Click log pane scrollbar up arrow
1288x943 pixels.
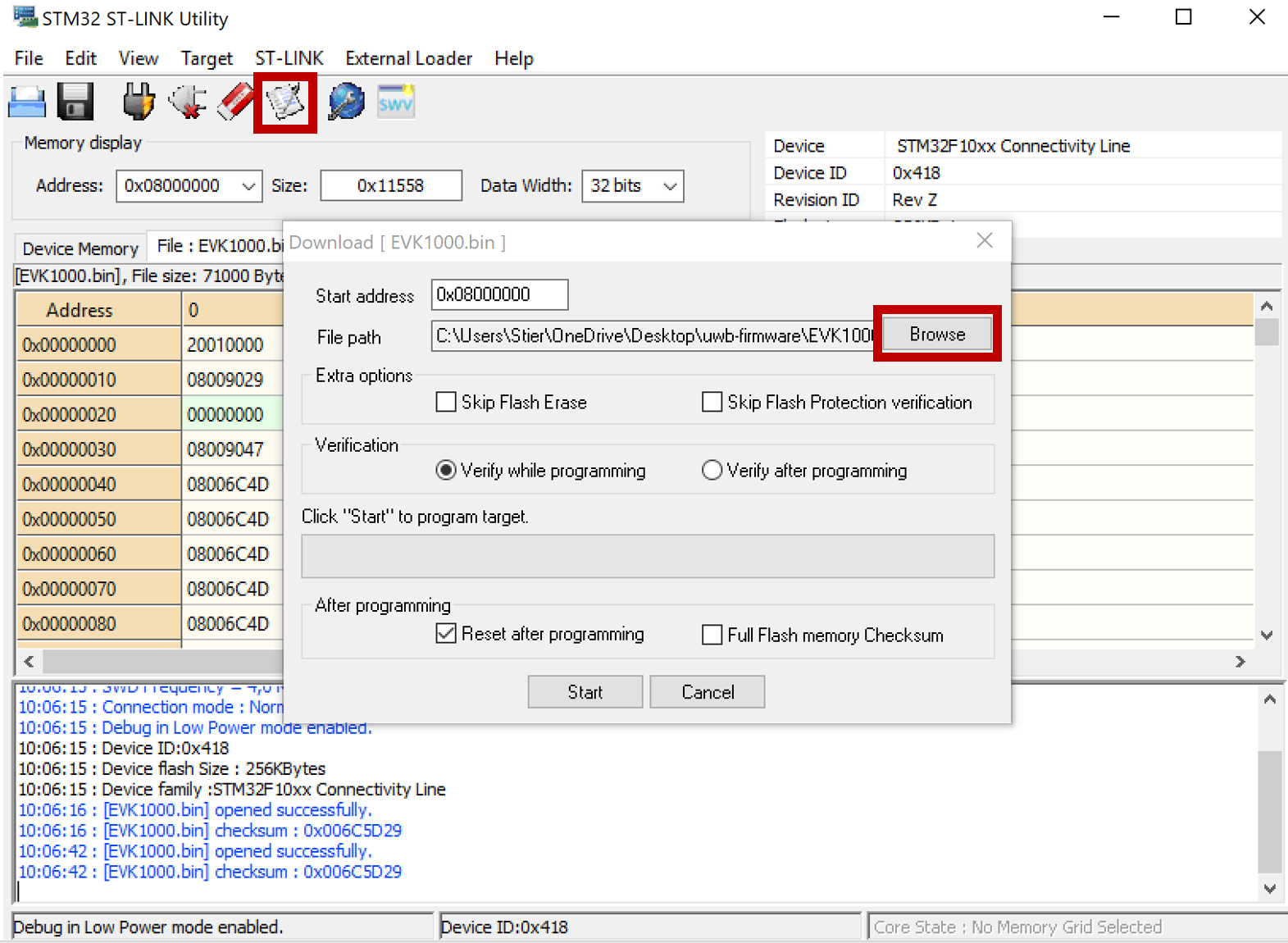(1270, 699)
